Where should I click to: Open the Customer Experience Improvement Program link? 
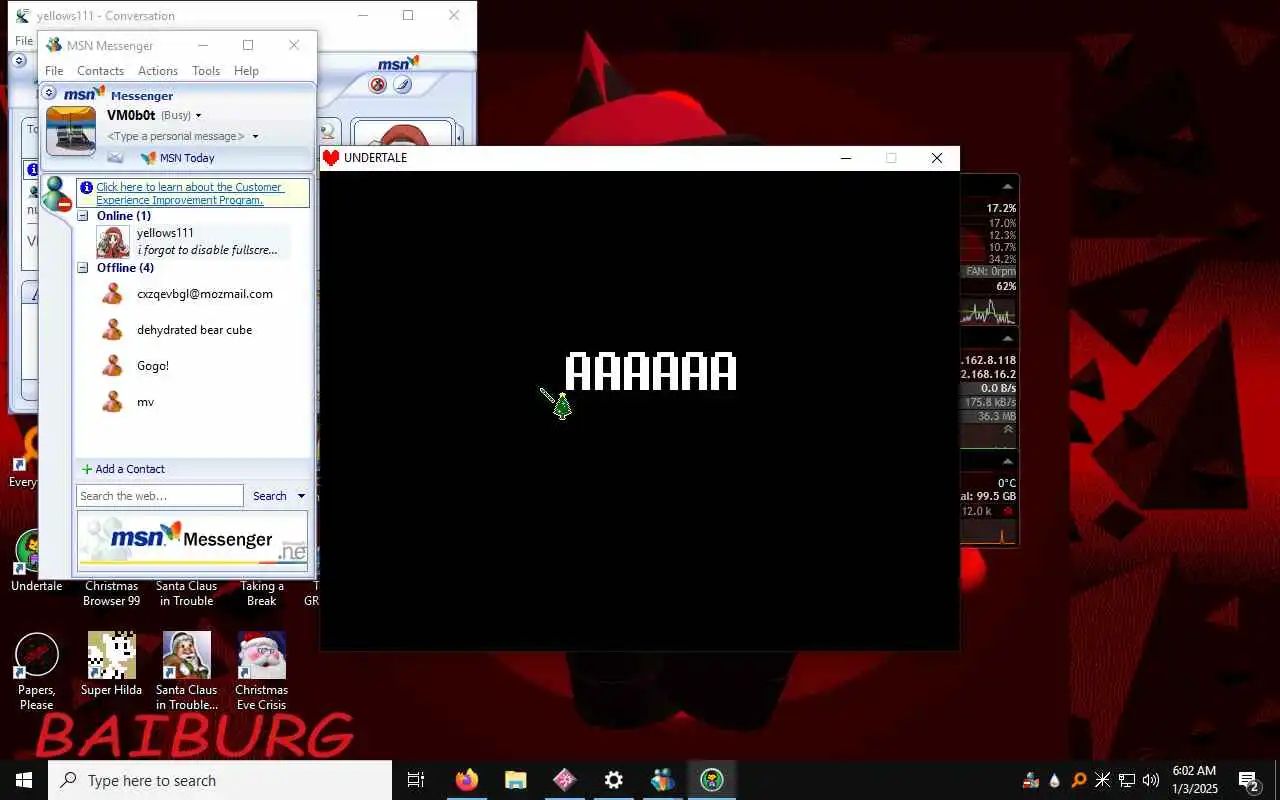[x=190, y=193]
